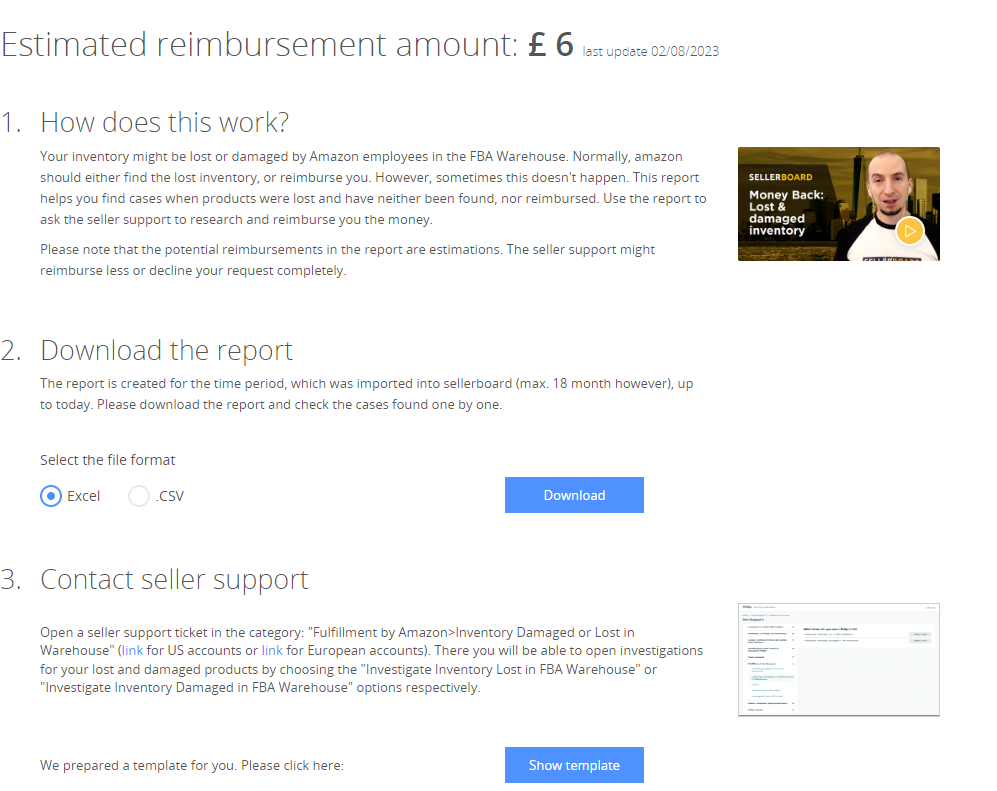The image size is (997, 791).
Task: Click the presenter's face in the video thumbnail
Action: 886,180
